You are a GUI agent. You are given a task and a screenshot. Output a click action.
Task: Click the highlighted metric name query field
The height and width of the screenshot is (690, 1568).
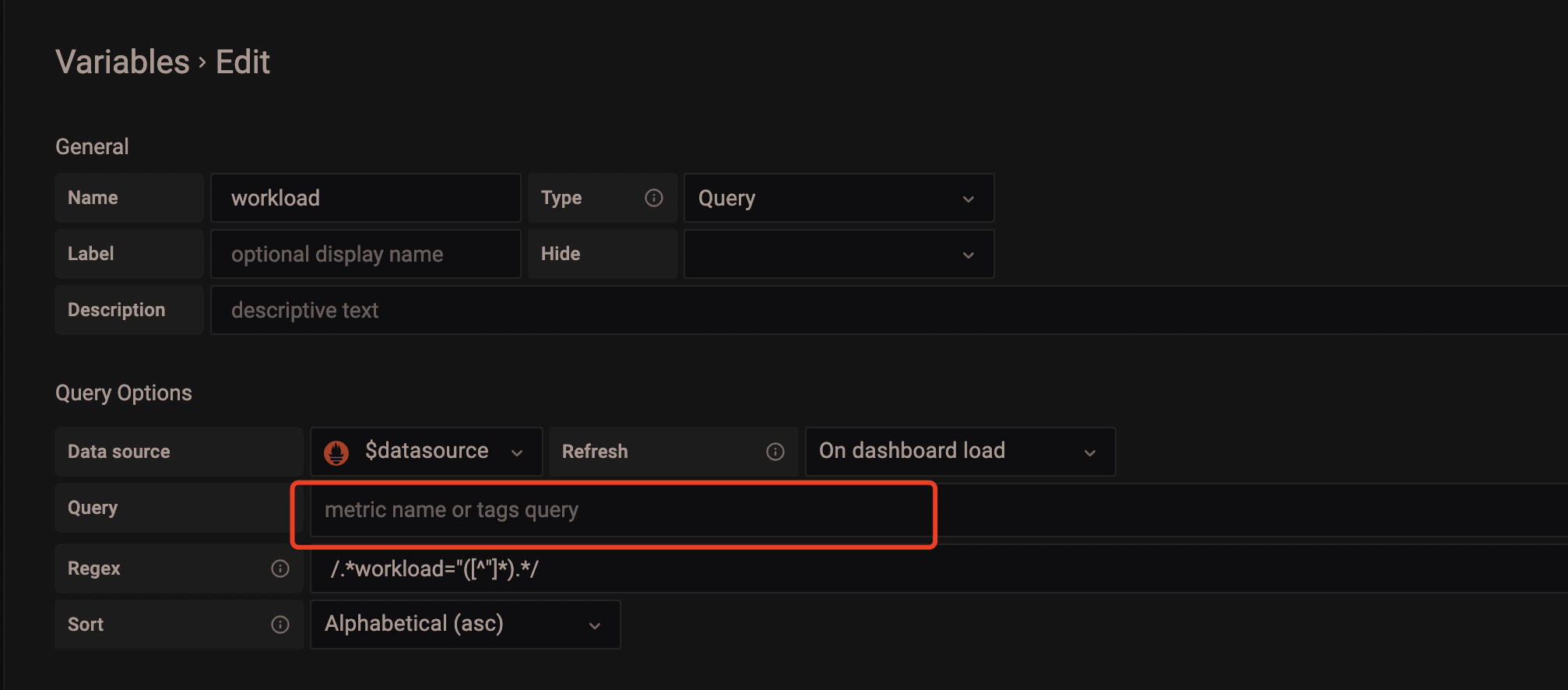615,512
